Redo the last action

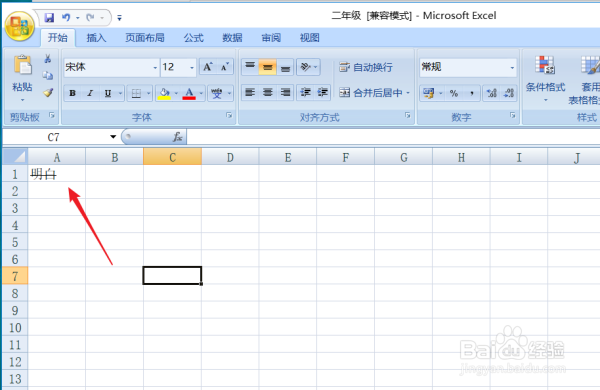[90, 18]
